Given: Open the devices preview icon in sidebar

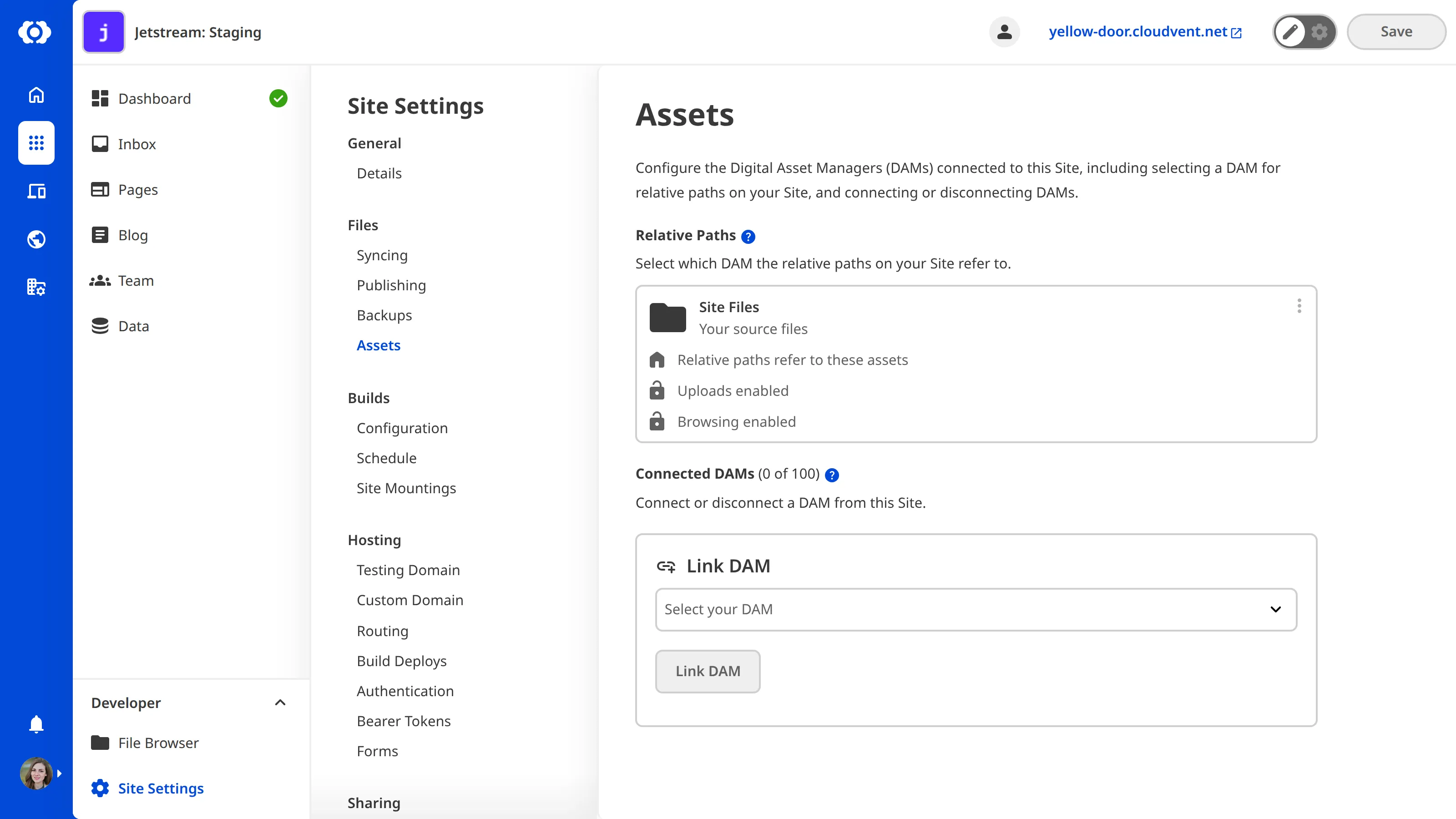Looking at the screenshot, I should coord(35,191).
